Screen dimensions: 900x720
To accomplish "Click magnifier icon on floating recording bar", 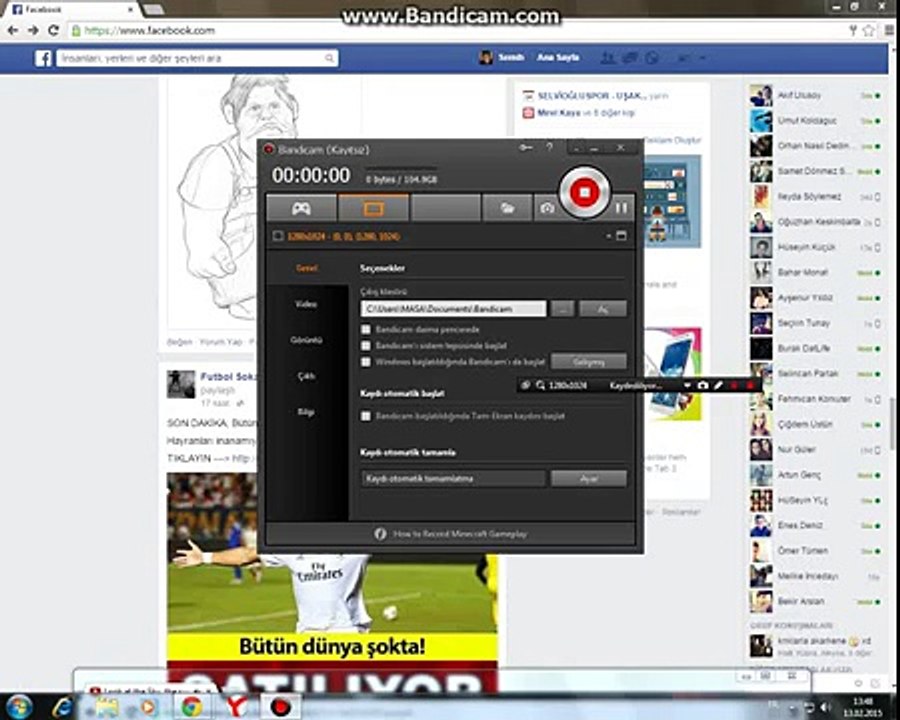I will [x=540, y=385].
